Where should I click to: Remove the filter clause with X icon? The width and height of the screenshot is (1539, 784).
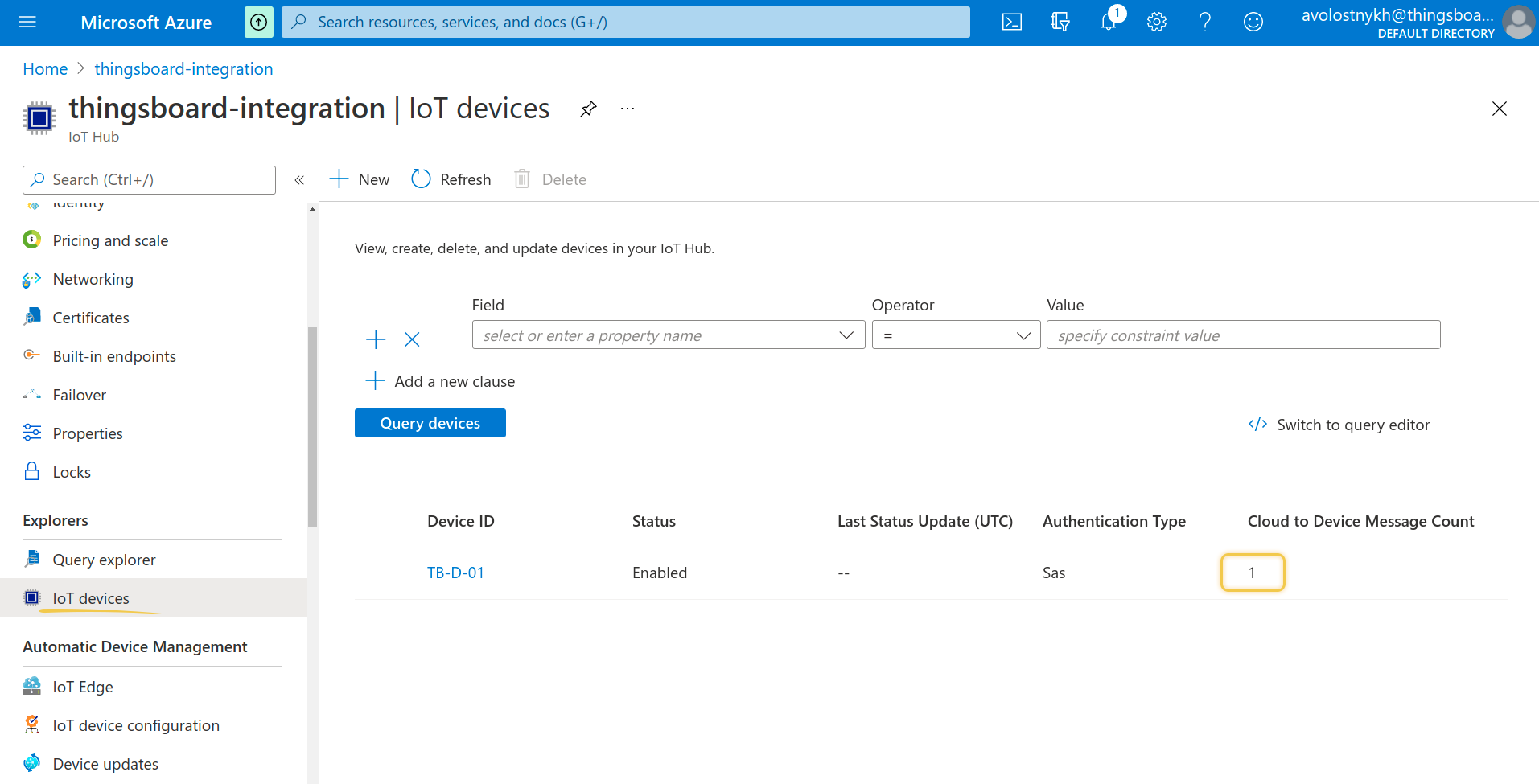412,339
